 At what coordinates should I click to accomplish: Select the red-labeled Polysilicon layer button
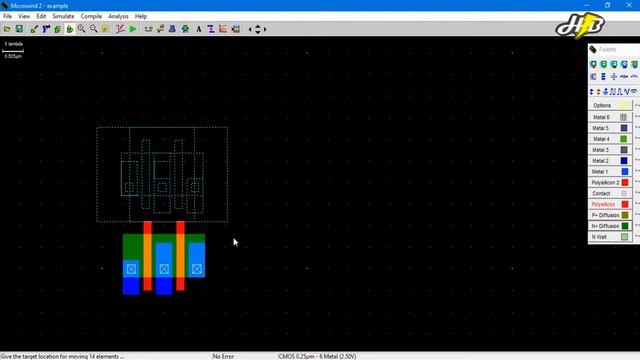(610, 204)
